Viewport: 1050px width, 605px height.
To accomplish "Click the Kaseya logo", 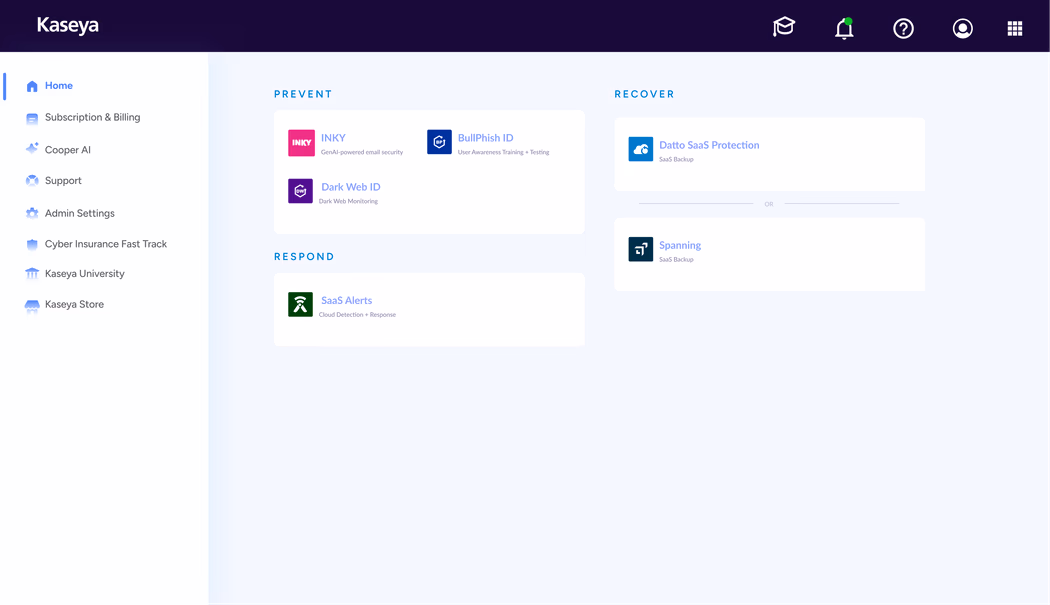I will tap(68, 25).
